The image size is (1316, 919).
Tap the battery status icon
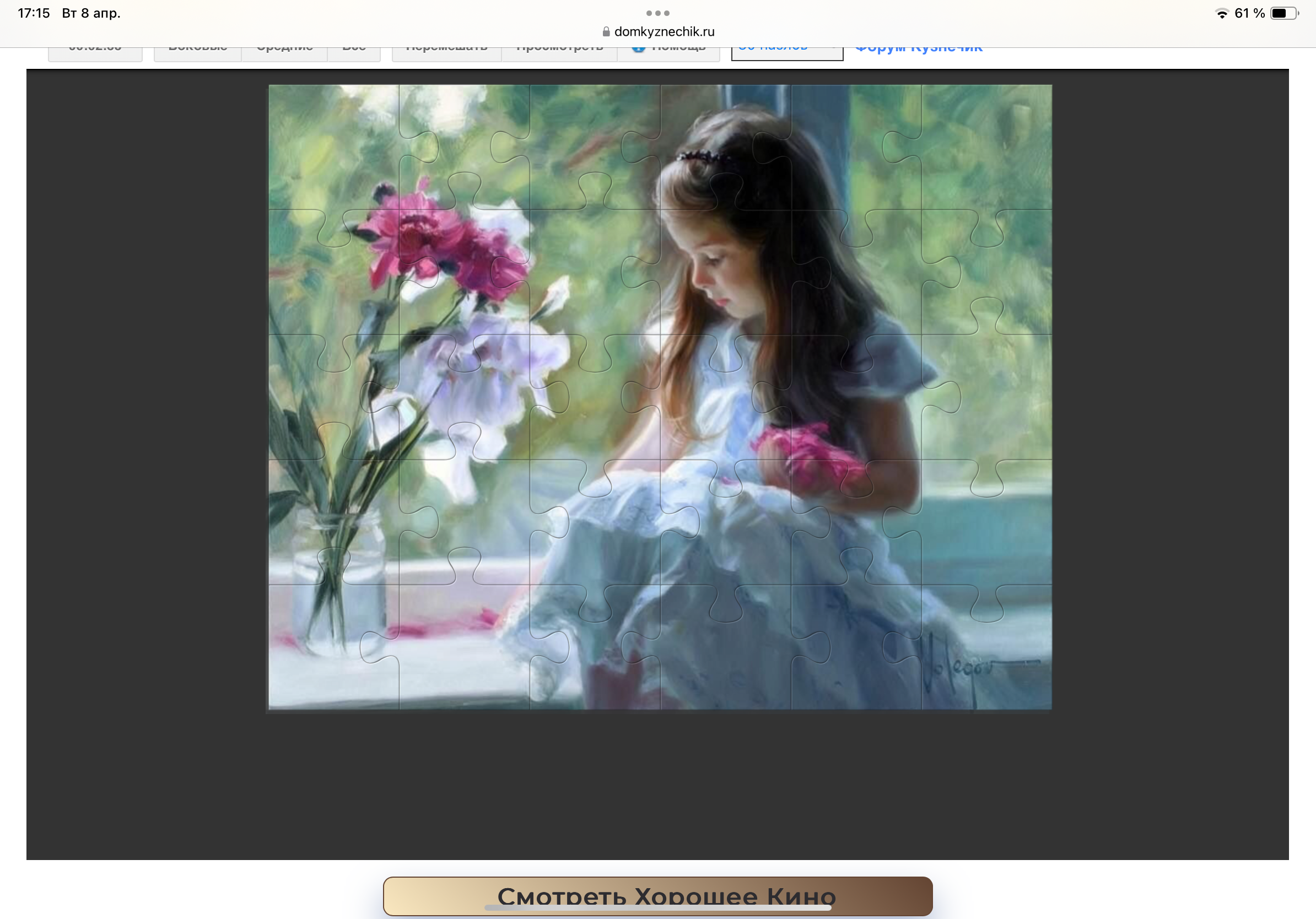pyautogui.click(x=1284, y=13)
